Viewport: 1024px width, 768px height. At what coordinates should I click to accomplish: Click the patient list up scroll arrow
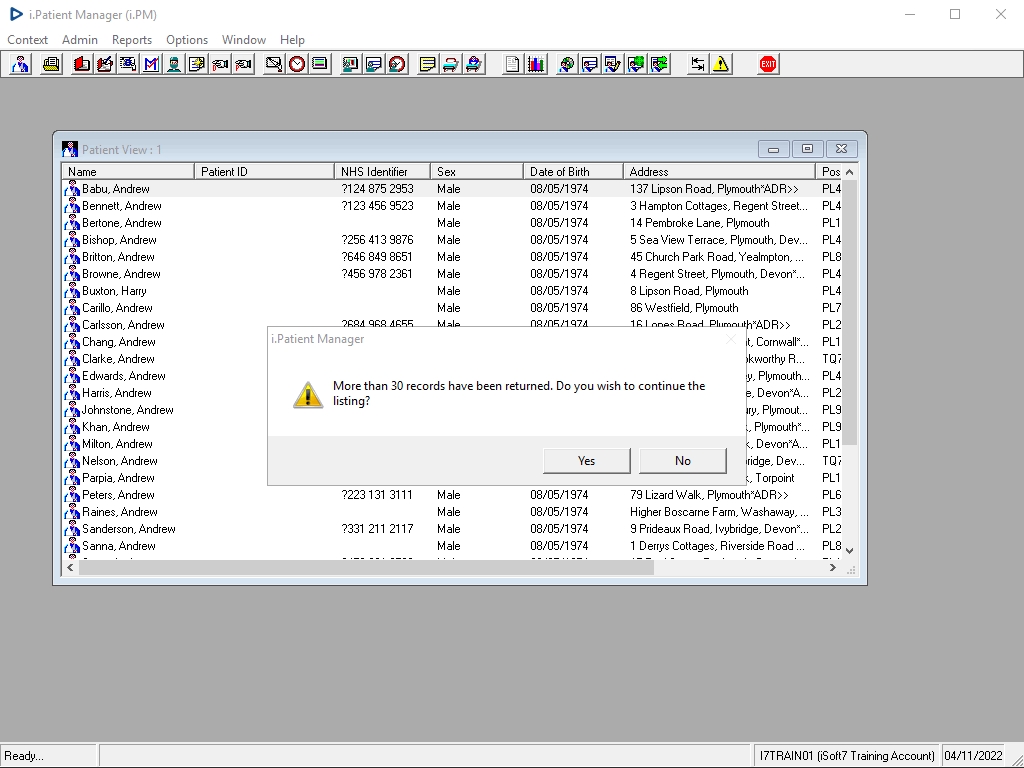(850, 172)
